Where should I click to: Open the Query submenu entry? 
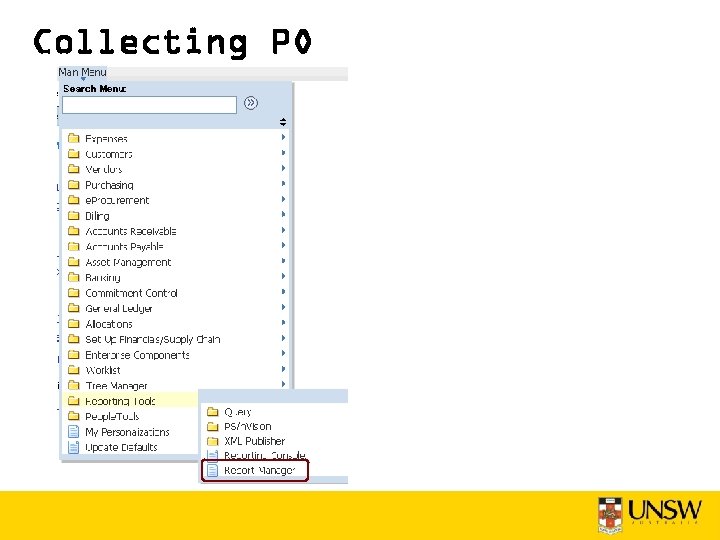point(237,412)
